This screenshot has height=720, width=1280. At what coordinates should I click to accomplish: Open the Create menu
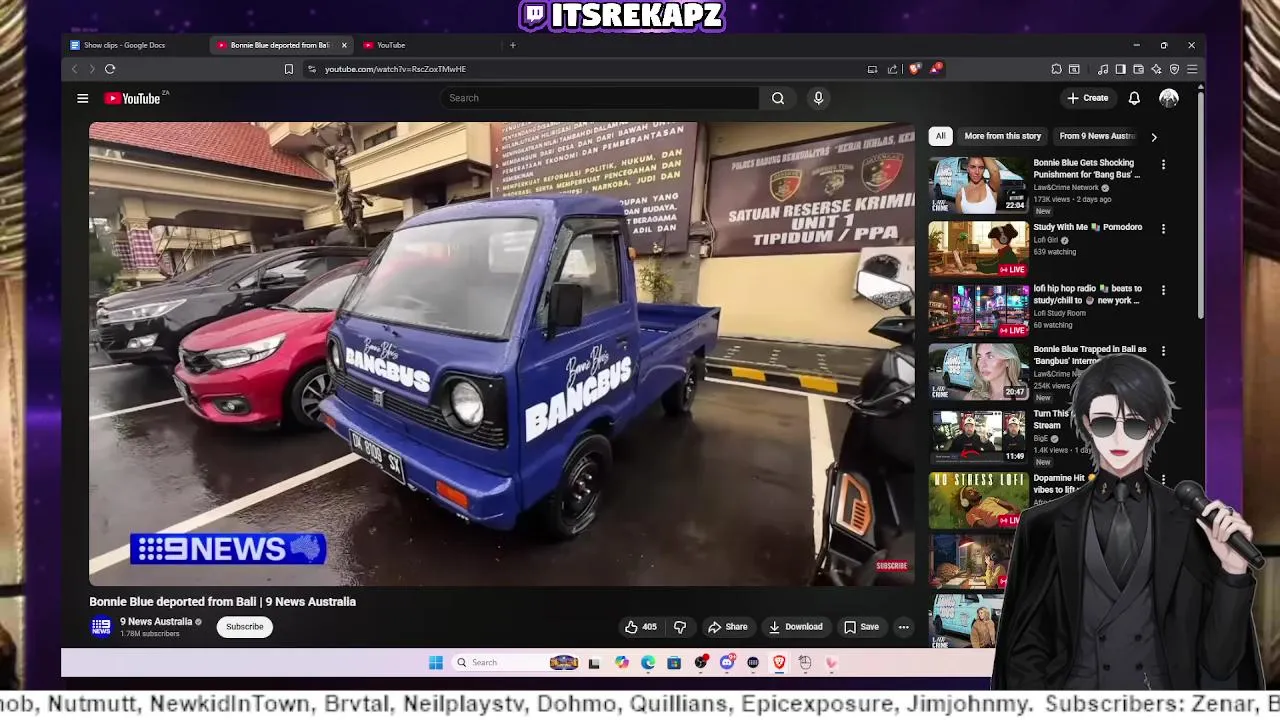tap(1087, 98)
